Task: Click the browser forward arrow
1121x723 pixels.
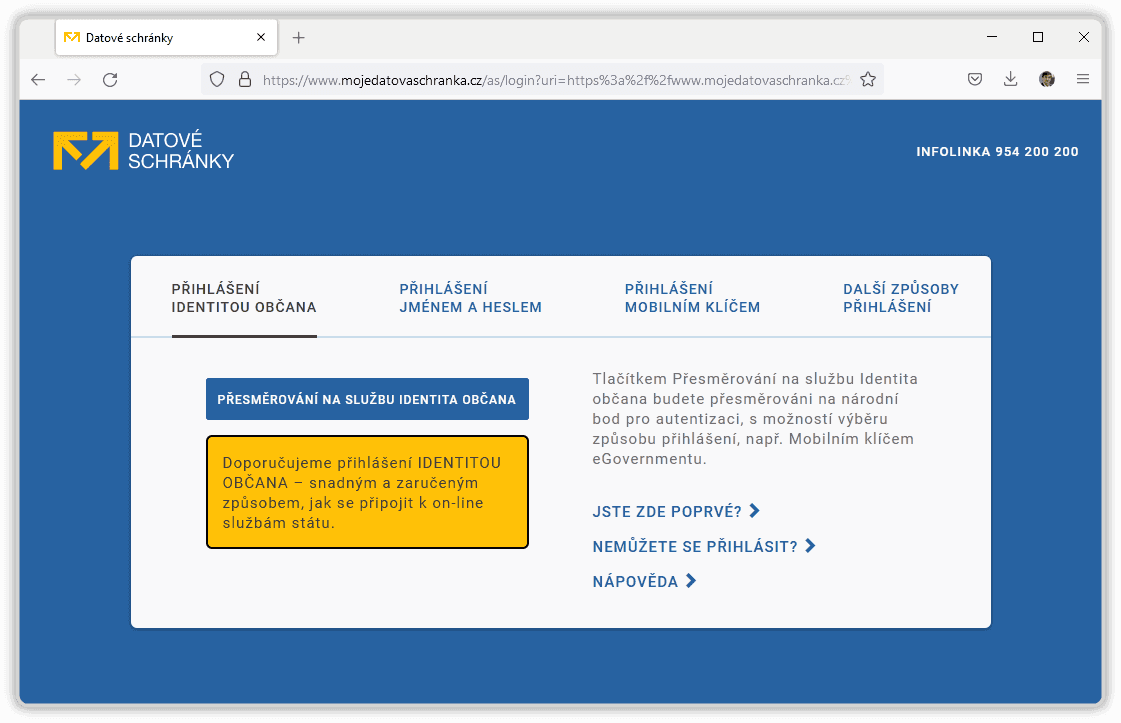Action: [74, 79]
